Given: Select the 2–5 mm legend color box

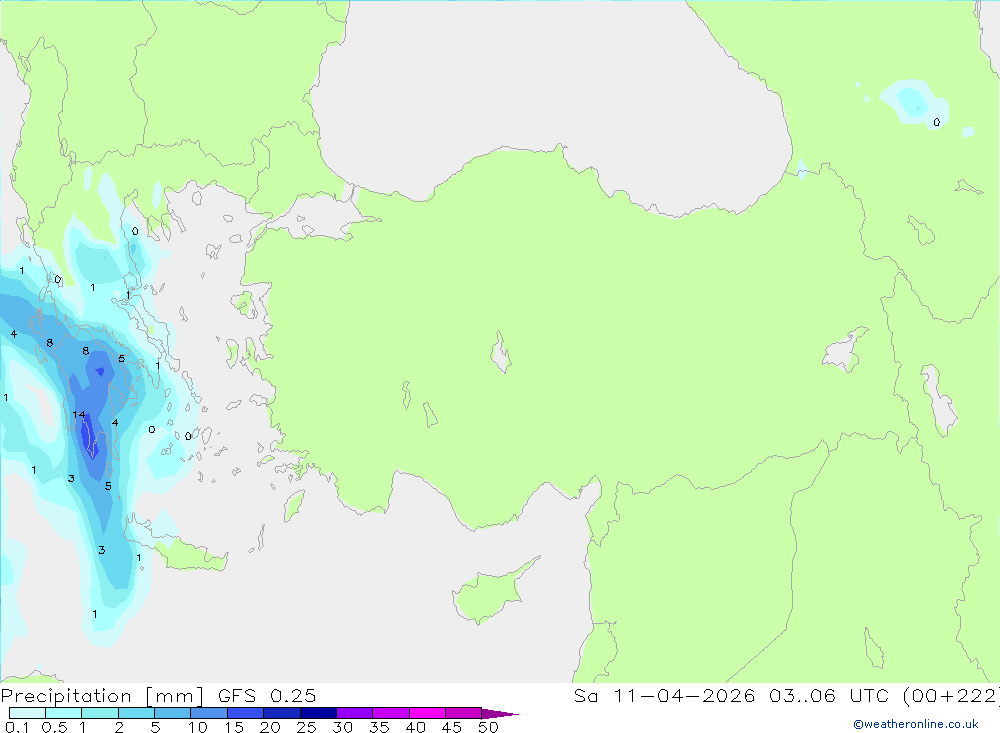Looking at the screenshot, I should 136,713.
